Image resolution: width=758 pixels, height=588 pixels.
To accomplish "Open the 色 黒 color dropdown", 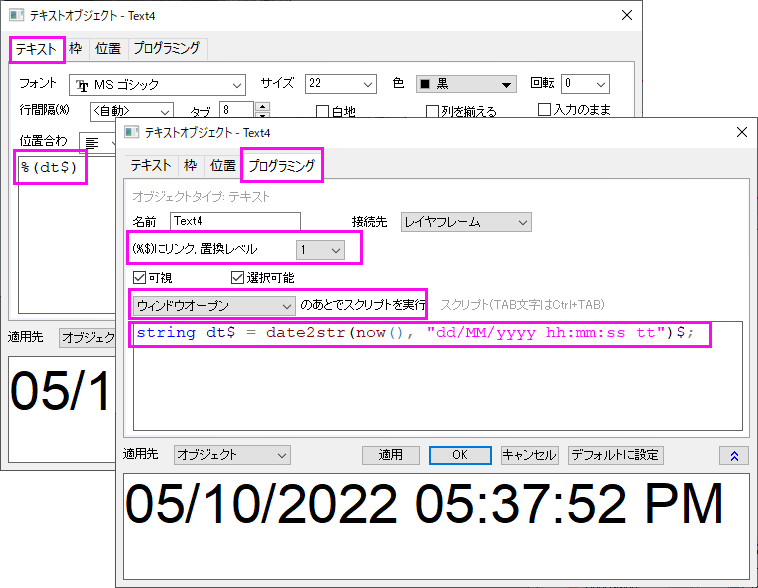I will [x=466, y=84].
